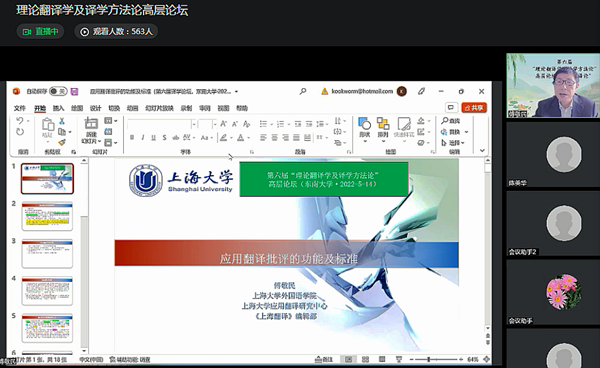Open the 设计 ribbon tab
This screenshot has width=600, height=368.
pyautogui.click(x=95, y=108)
